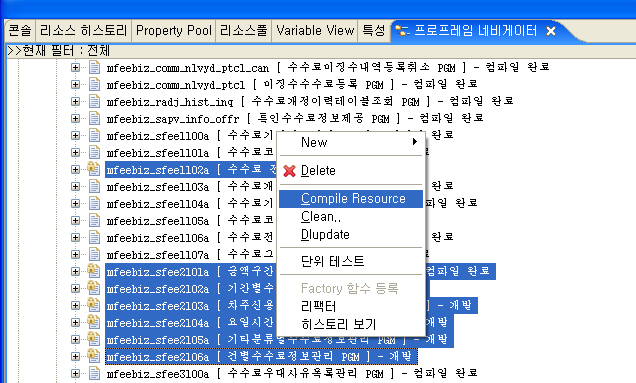The image size is (636, 383).
Task: Select mfeebiz_radj_hist_inq tree row text
Action: (310, 101)
